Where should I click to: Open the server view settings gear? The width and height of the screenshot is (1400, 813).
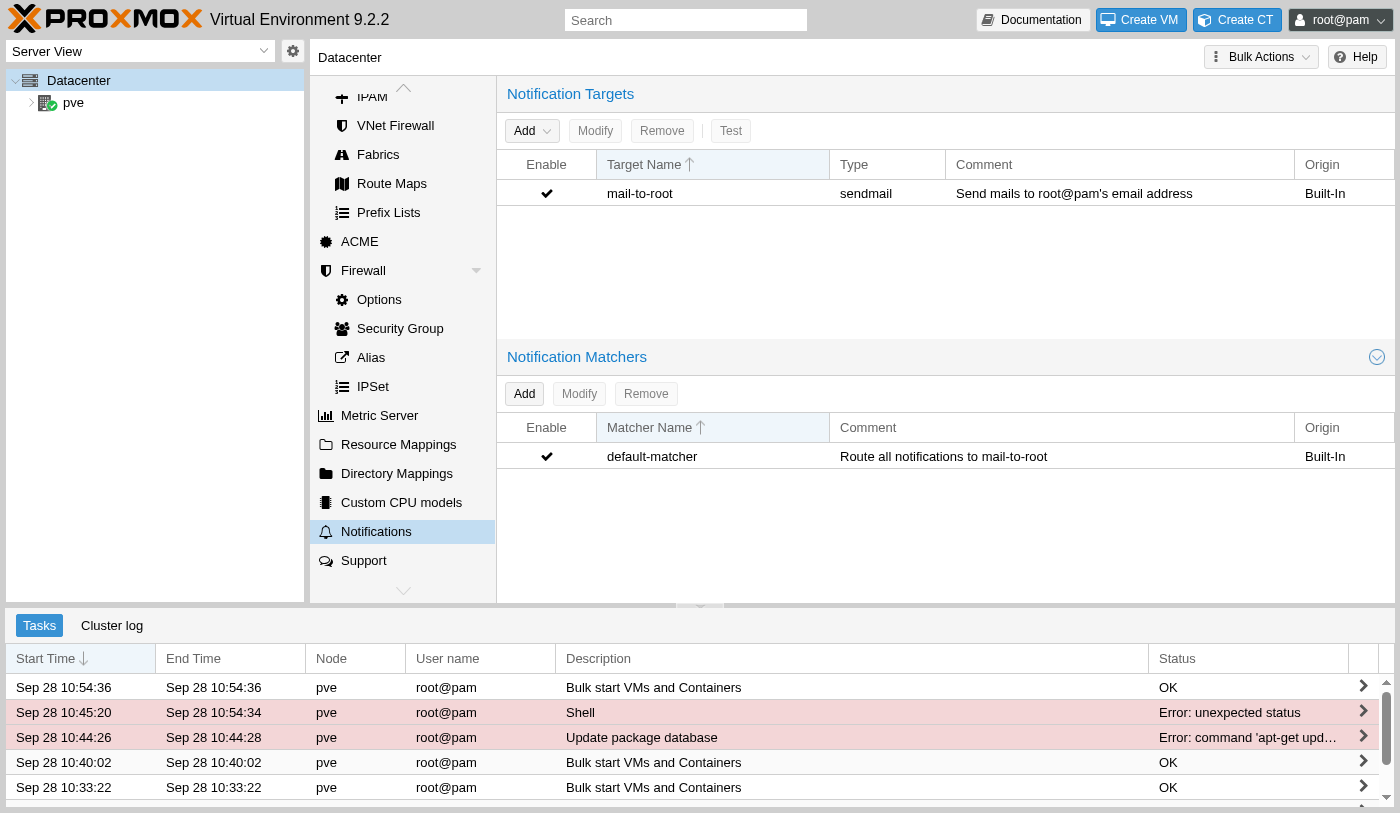click(293, 51)
